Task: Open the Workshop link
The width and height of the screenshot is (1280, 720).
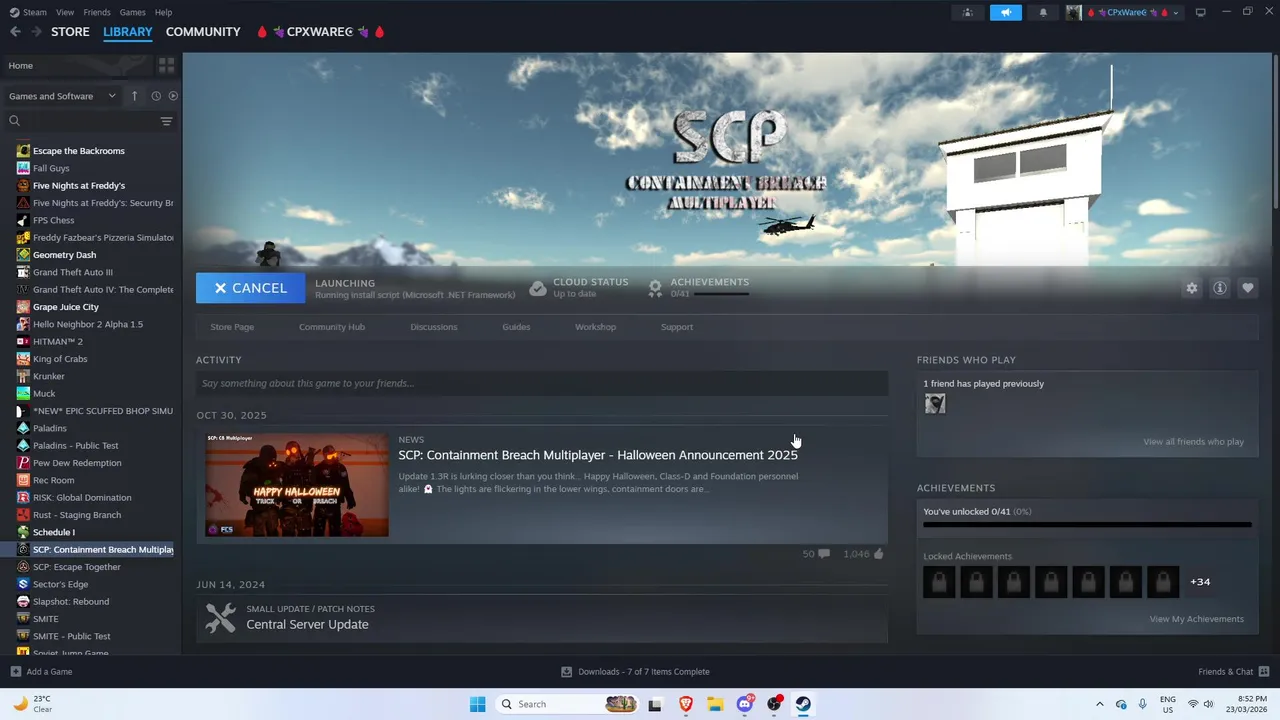Action: 595,327
